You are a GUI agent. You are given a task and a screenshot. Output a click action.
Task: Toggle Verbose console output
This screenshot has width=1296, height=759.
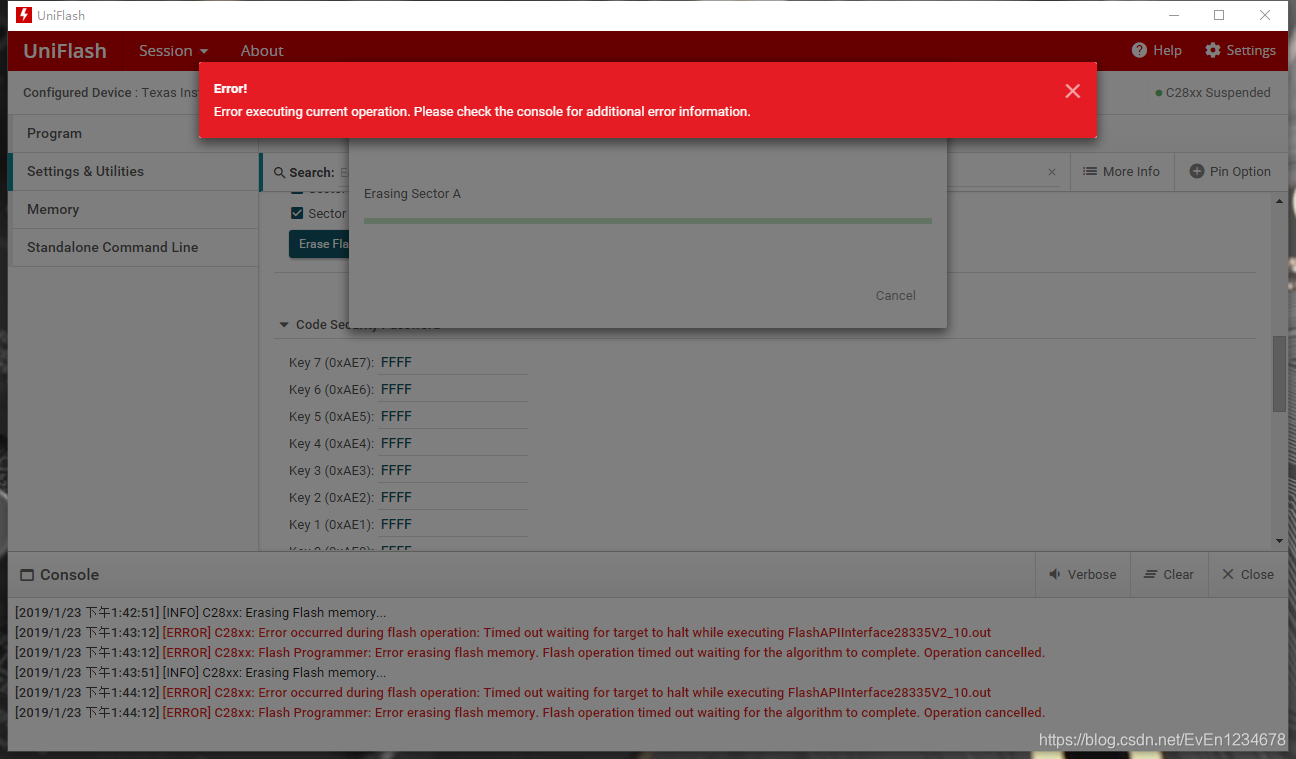point(1082,574)
